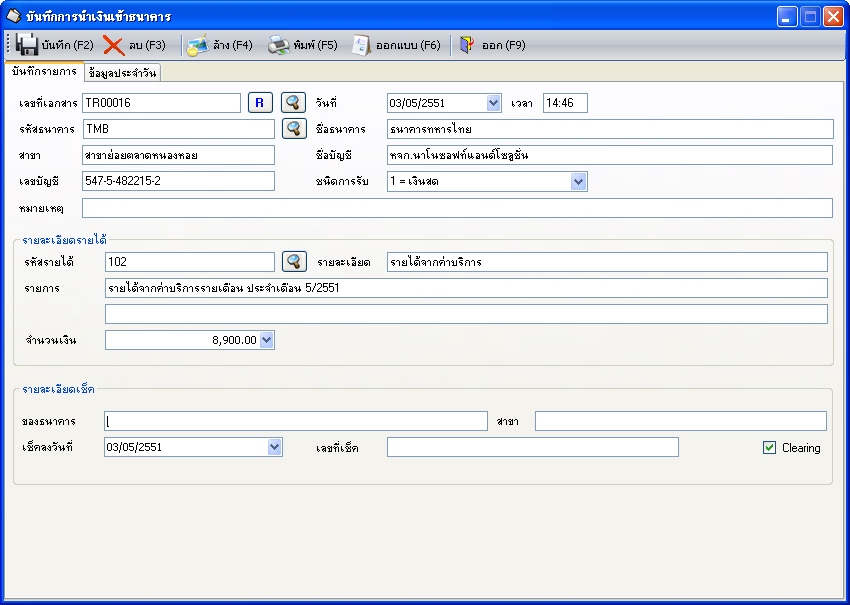The image size is (850, 605).
Task: Open the ออกแบบ (F6) design tool
Action: (396, 45)
